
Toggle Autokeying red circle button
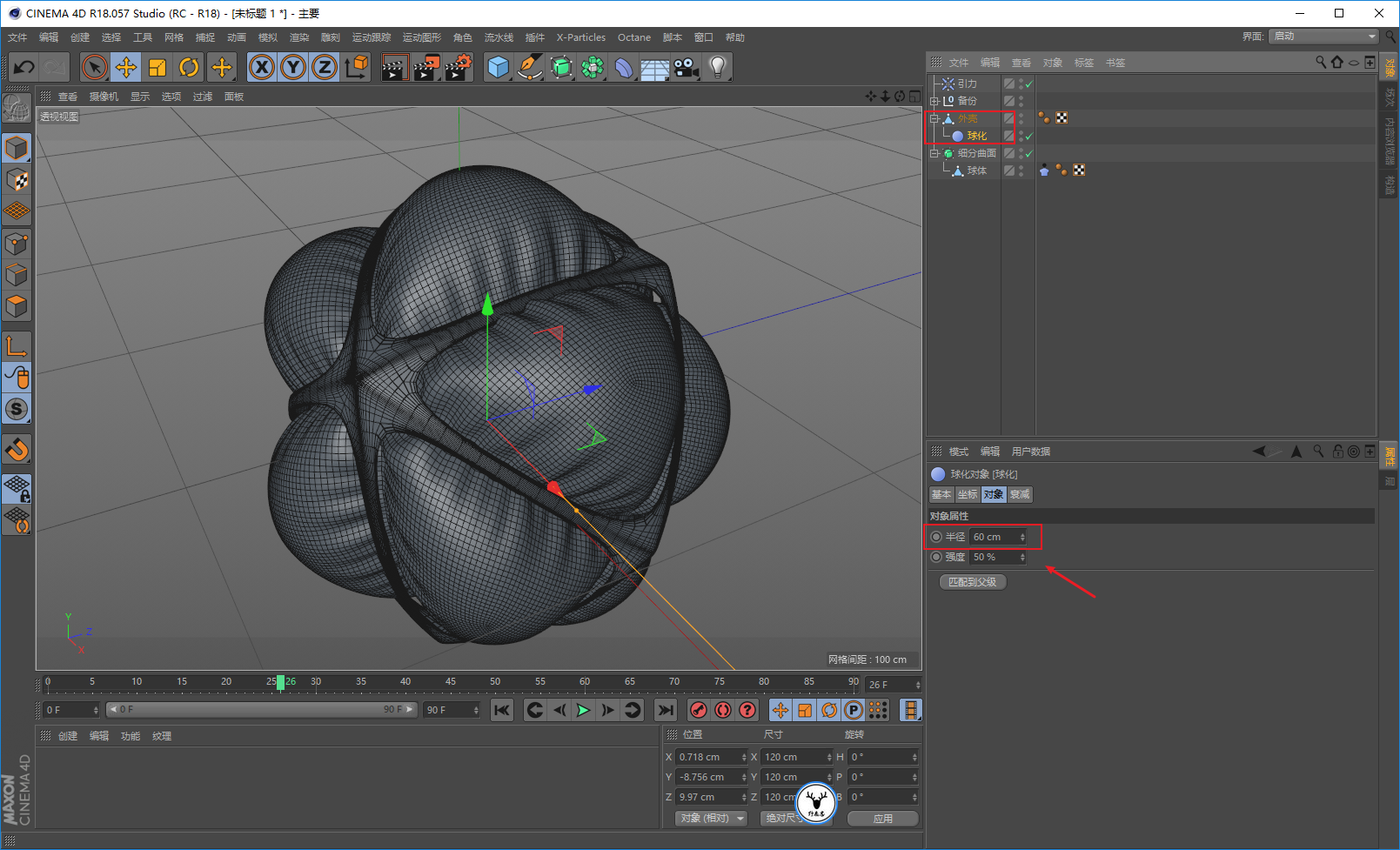click(722, 710)
